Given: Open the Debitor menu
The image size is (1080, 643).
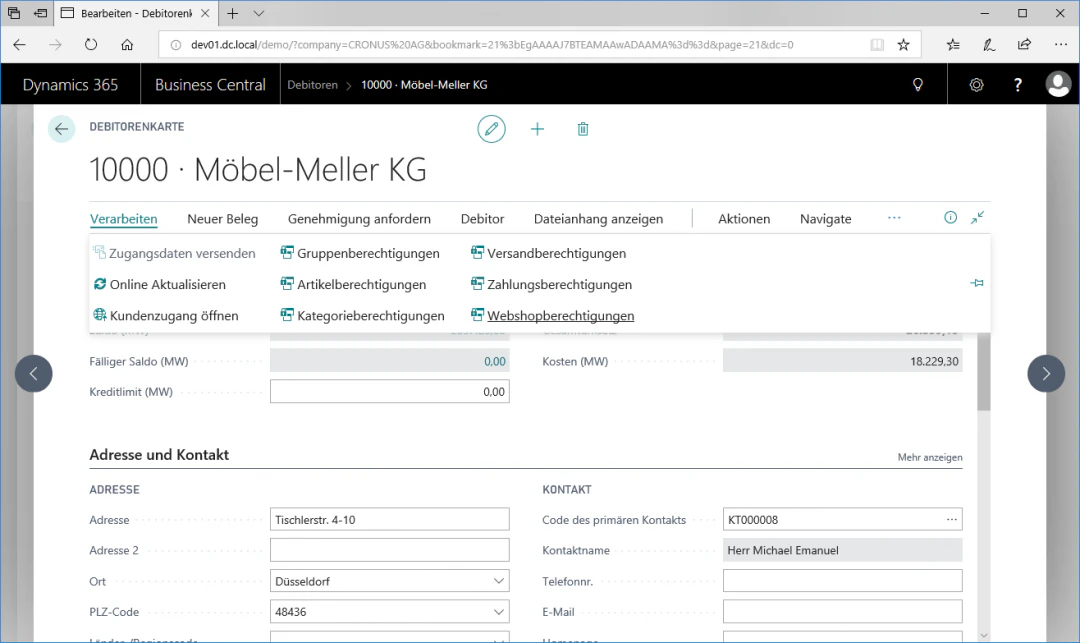Looking at the screenshot, I should [x=482, y=219].
